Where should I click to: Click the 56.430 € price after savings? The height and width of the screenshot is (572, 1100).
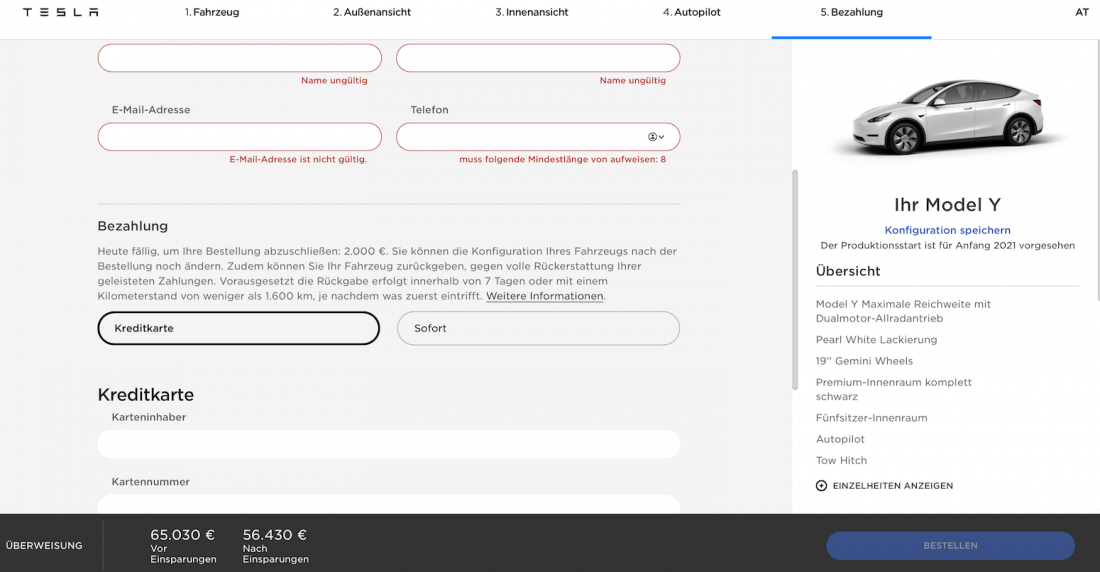(275, 535)
